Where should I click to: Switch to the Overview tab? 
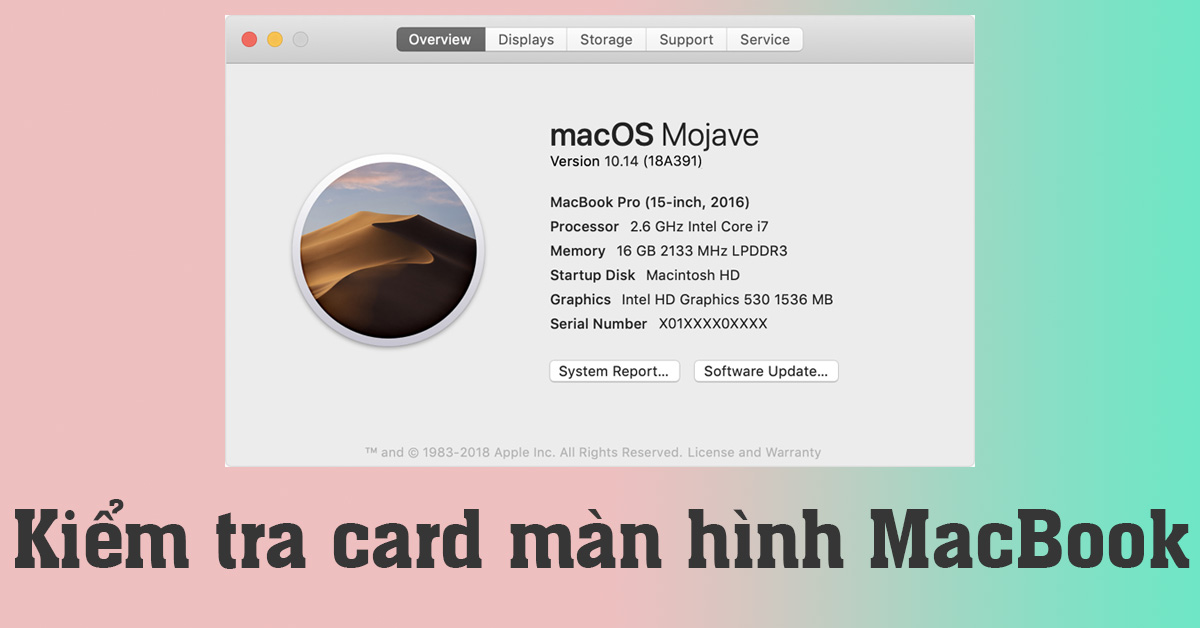coord(440,40)
